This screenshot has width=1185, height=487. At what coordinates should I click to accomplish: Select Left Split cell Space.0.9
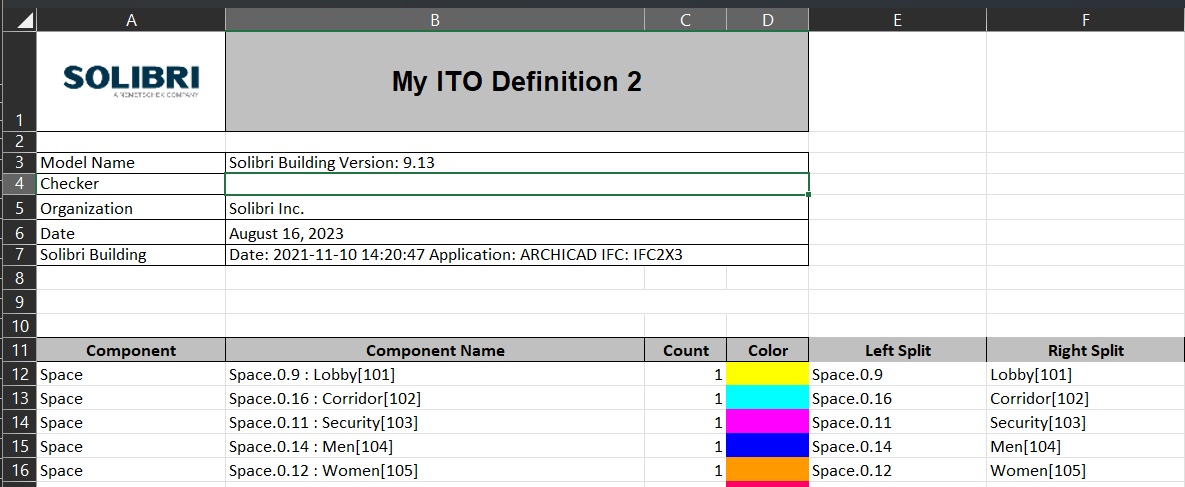[897, 374]
